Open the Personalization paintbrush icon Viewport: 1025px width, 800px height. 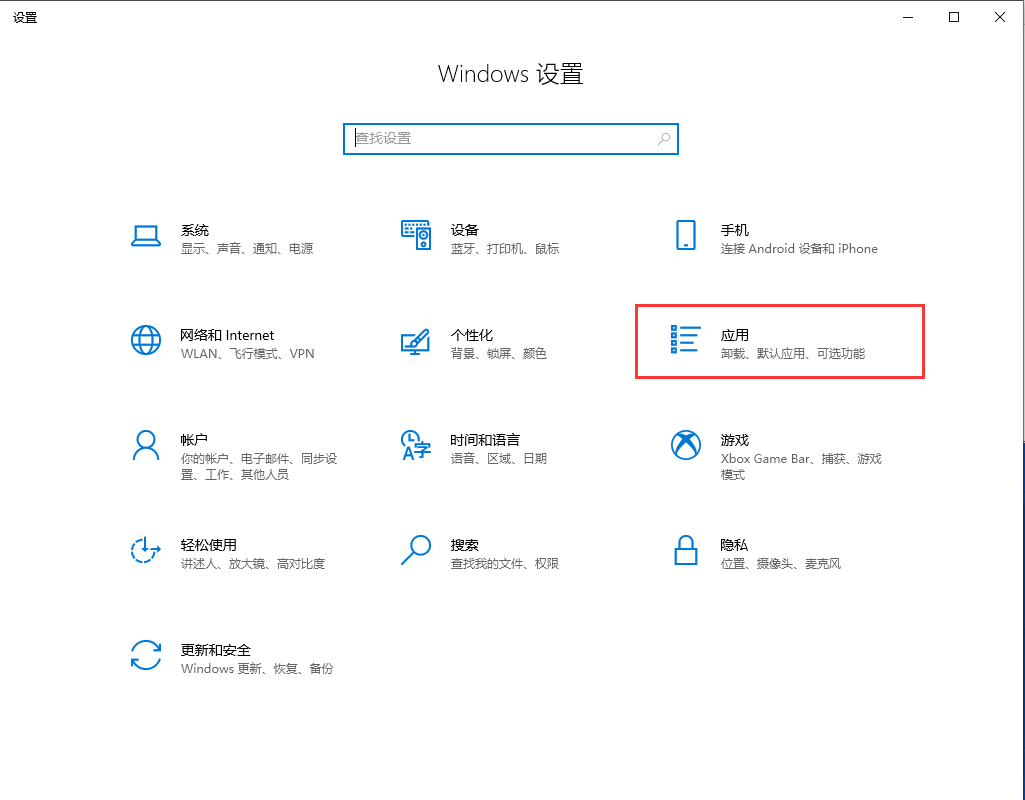[416, 341]
